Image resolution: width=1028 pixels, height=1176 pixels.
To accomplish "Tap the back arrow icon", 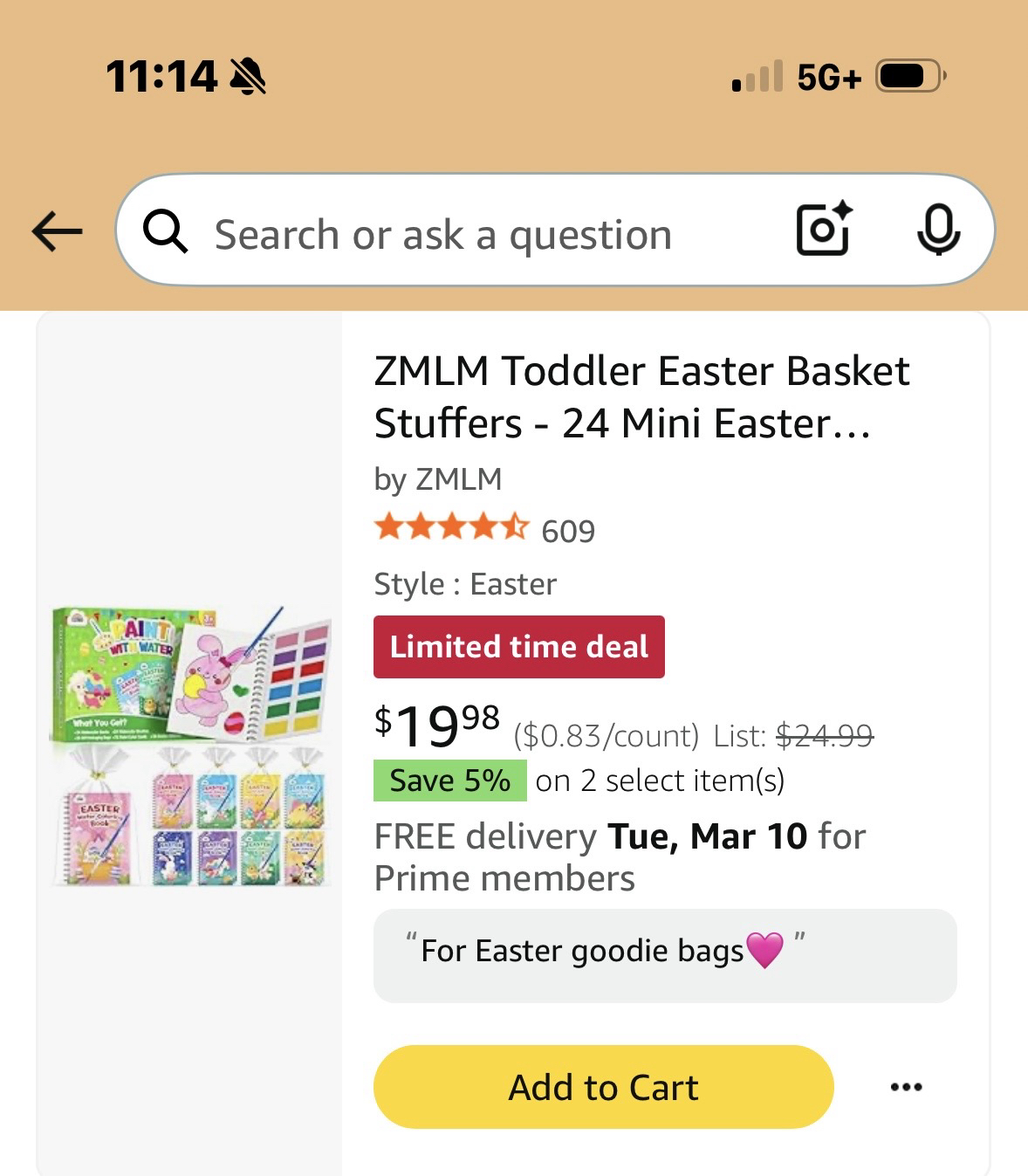I will coord(58,231).
